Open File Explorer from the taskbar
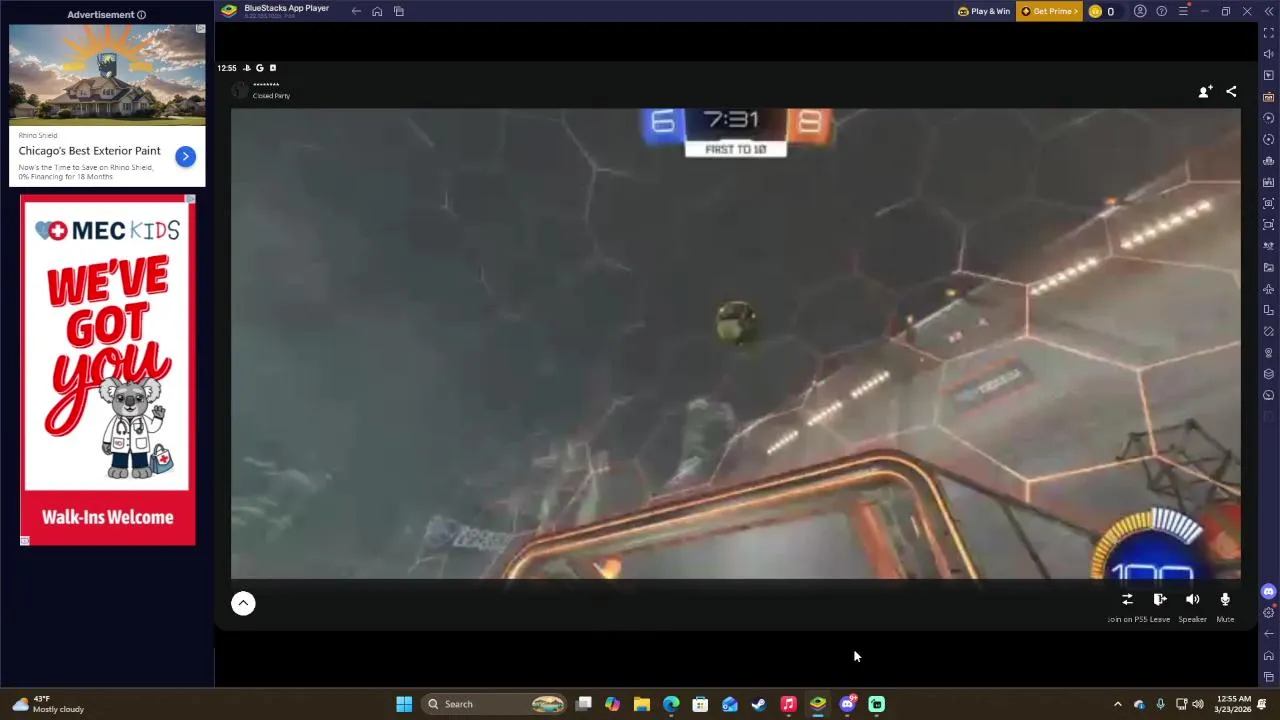 pos(642,704)
